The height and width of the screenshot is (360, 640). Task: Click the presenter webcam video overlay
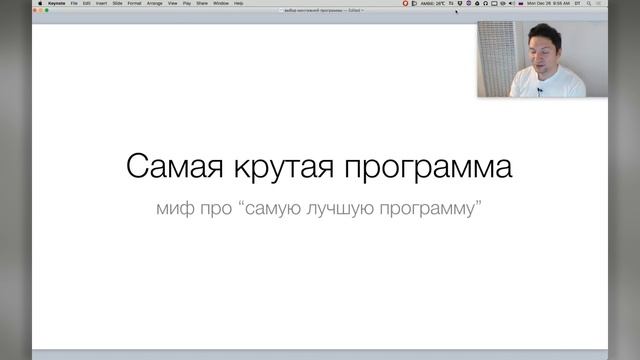(542, 59)
